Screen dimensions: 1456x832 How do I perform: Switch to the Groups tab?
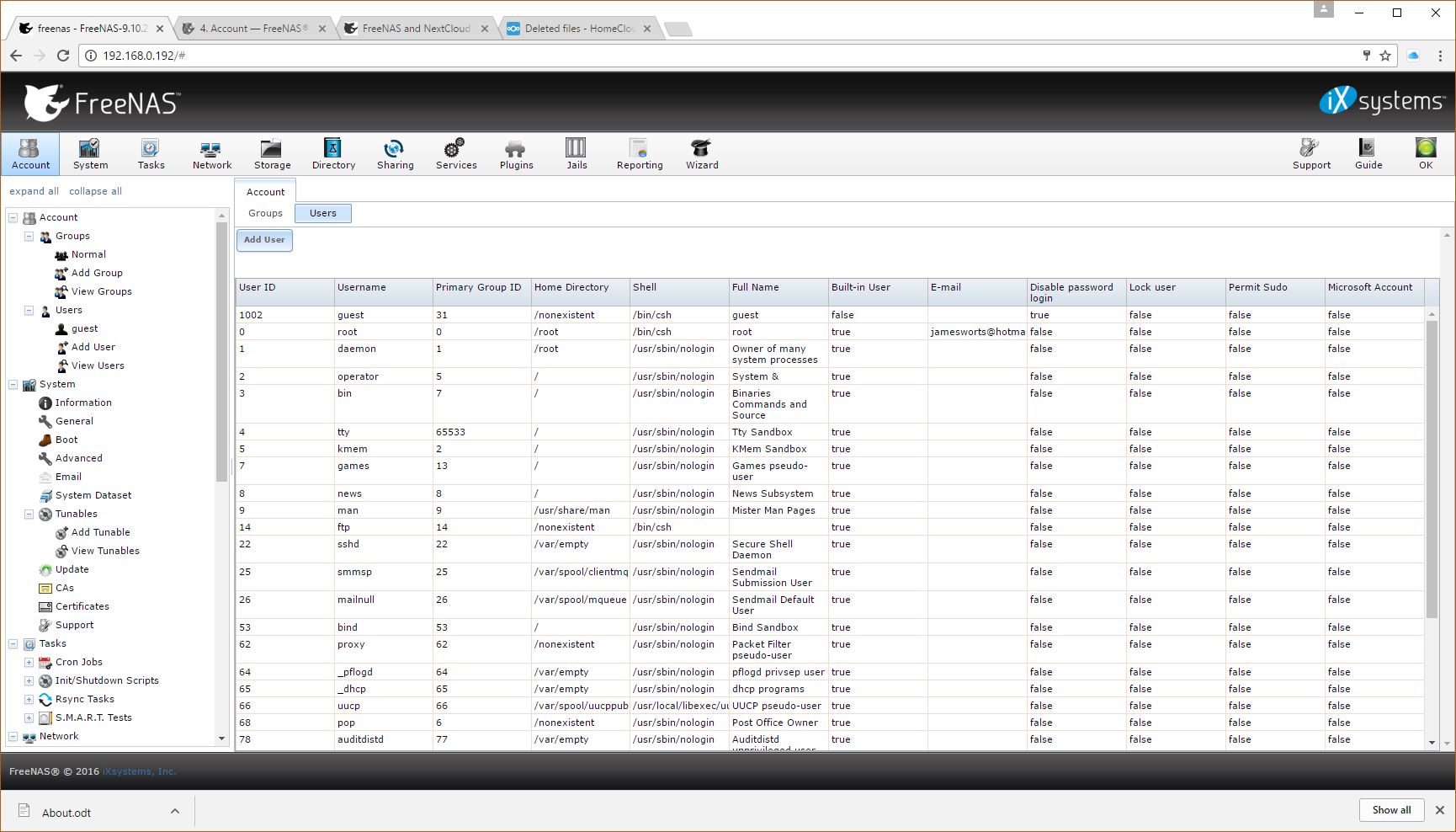[x=265, y=213]
